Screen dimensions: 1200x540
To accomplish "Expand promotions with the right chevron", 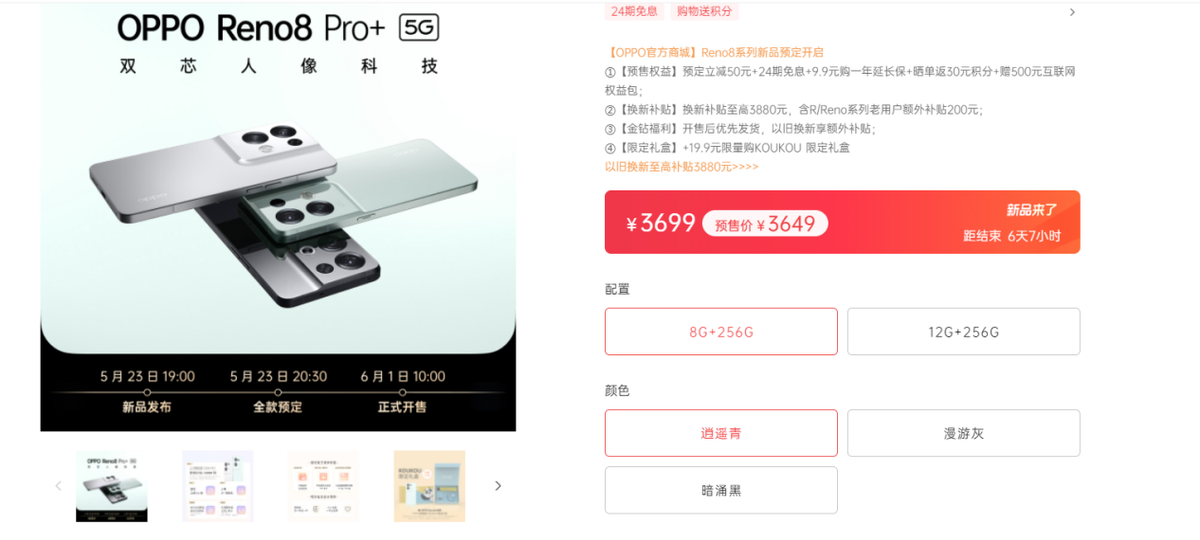I will [x=1072, y=12].
